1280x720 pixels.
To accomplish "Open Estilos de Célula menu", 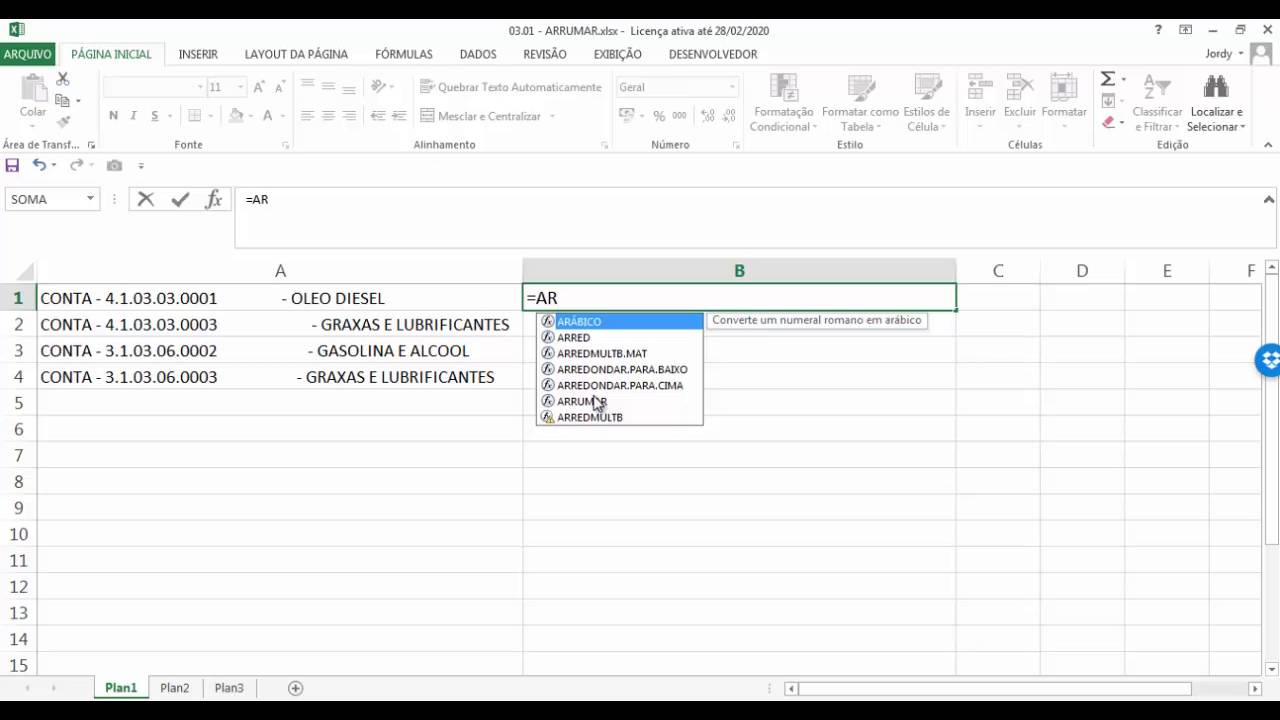I will (927, 102).
